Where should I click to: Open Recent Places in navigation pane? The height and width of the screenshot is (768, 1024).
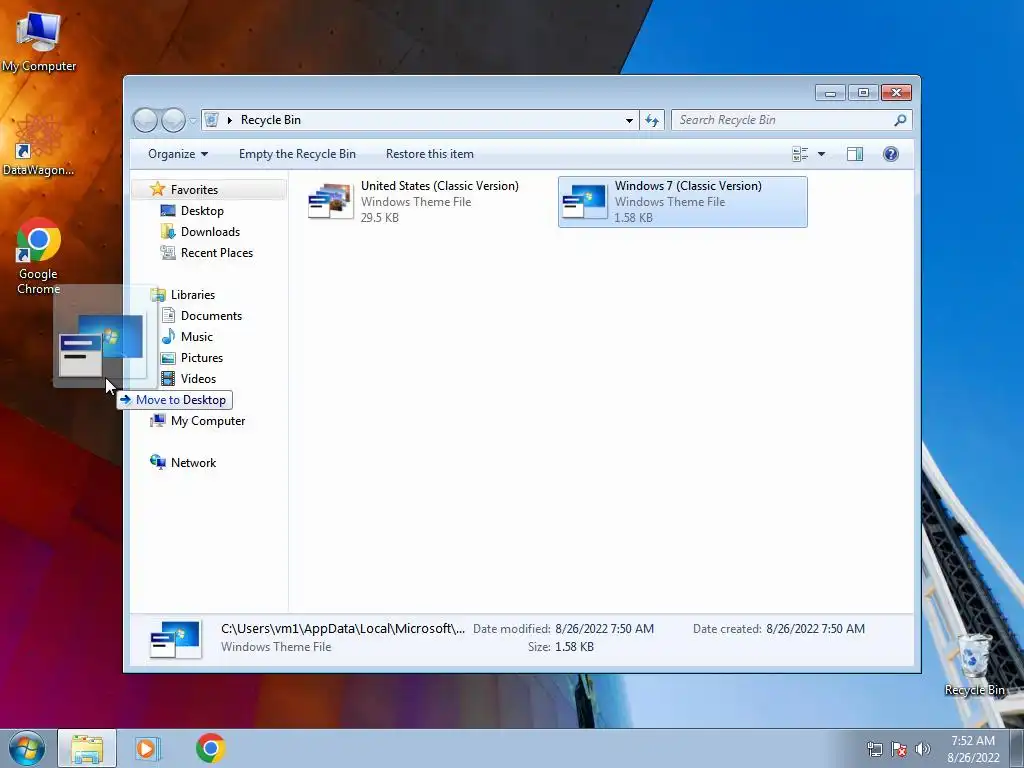tap(216, 253)
